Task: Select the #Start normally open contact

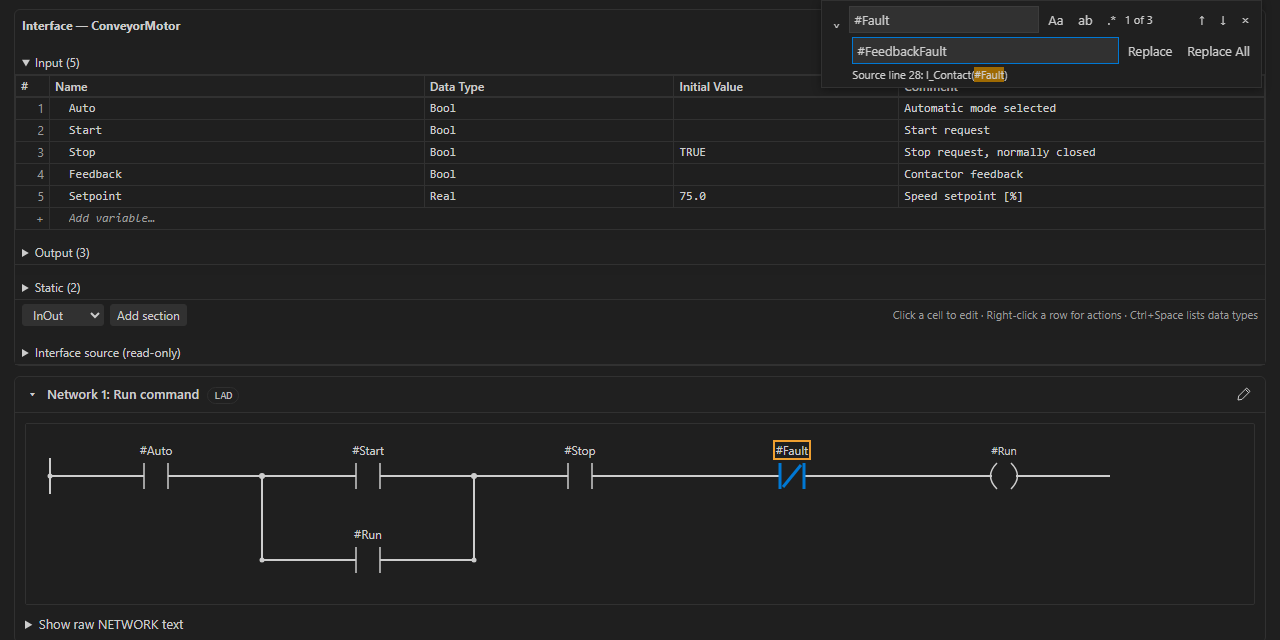Action: (x=368, y=476)
